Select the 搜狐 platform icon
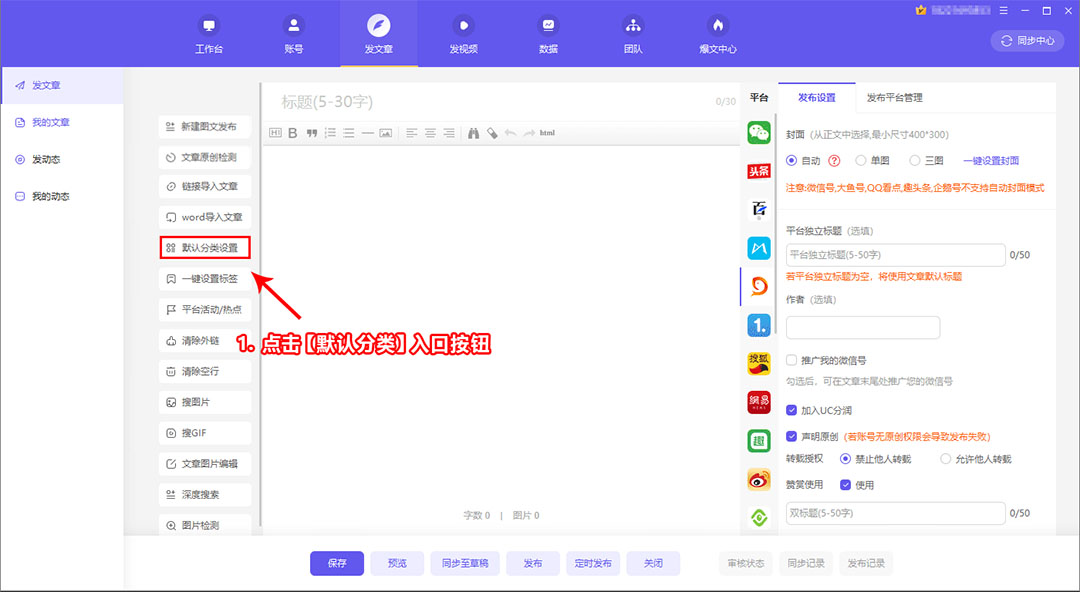This screenshot has height=592, width=1080. click(758, 363)
